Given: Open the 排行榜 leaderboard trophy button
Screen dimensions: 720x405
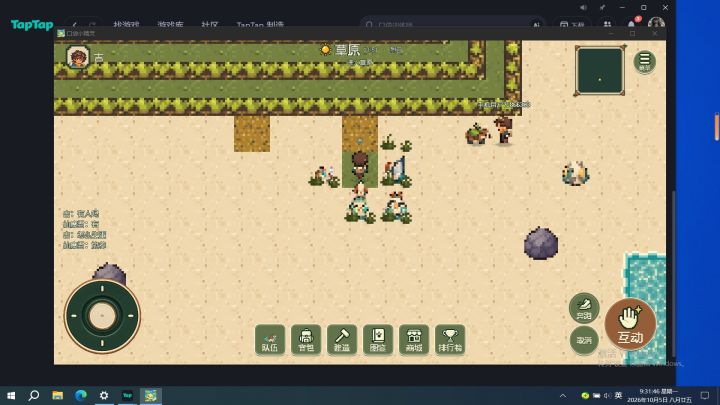Looking at the screenshot, I should (x=450, y=340).
